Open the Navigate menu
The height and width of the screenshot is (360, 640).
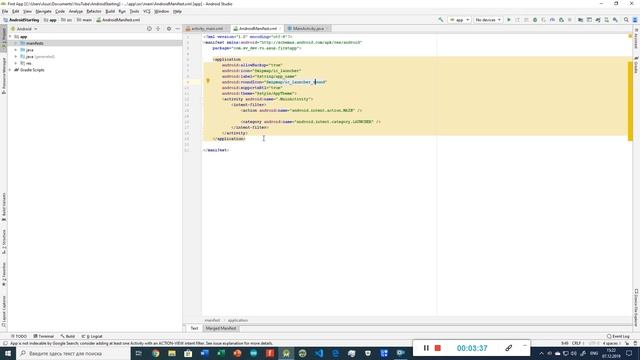click(x=43, y=11)
